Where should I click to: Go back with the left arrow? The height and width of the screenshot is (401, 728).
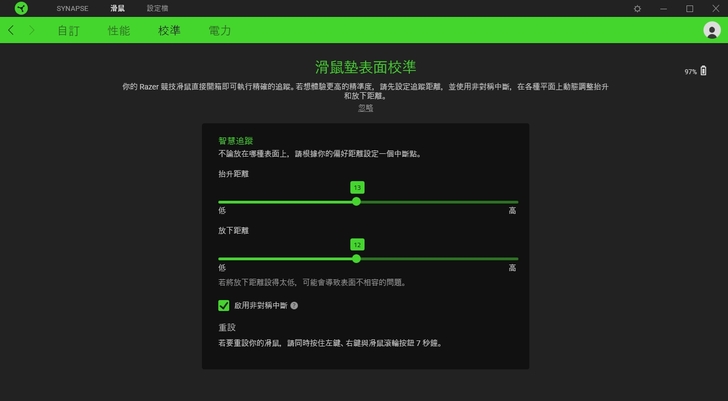coord(11,30)
